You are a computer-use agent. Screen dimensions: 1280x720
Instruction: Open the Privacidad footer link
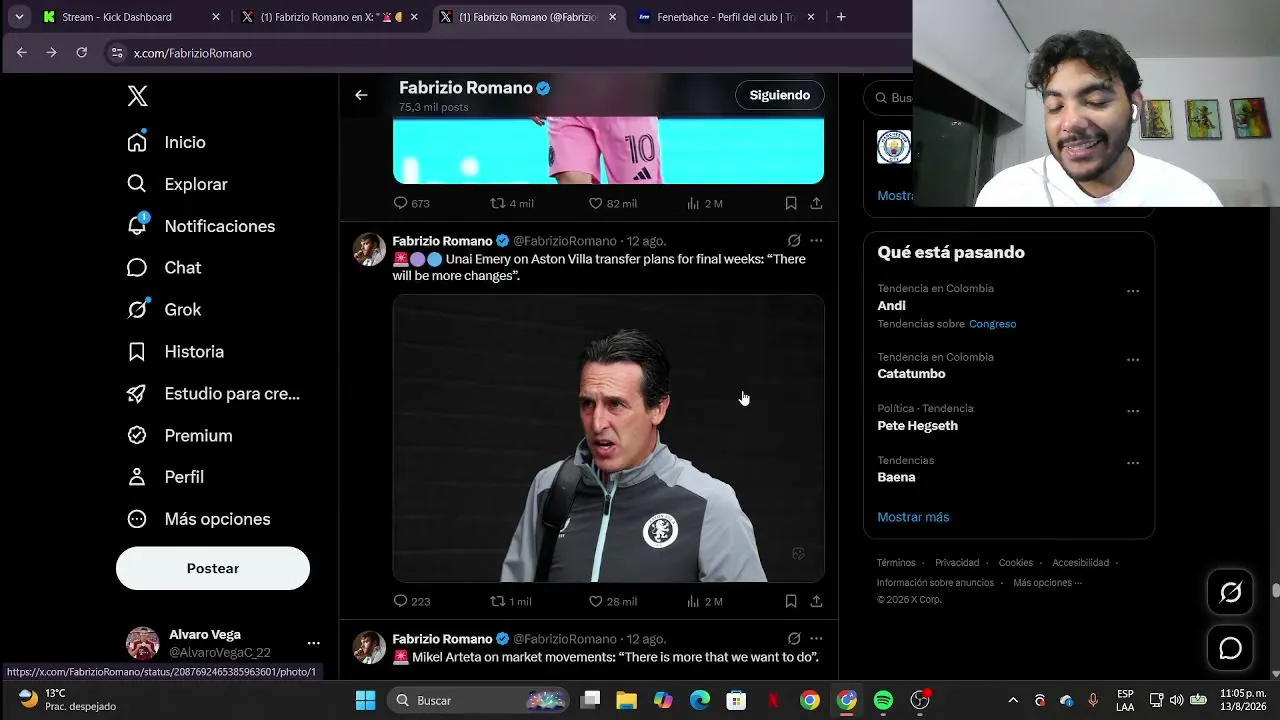[x=957, y=563]
